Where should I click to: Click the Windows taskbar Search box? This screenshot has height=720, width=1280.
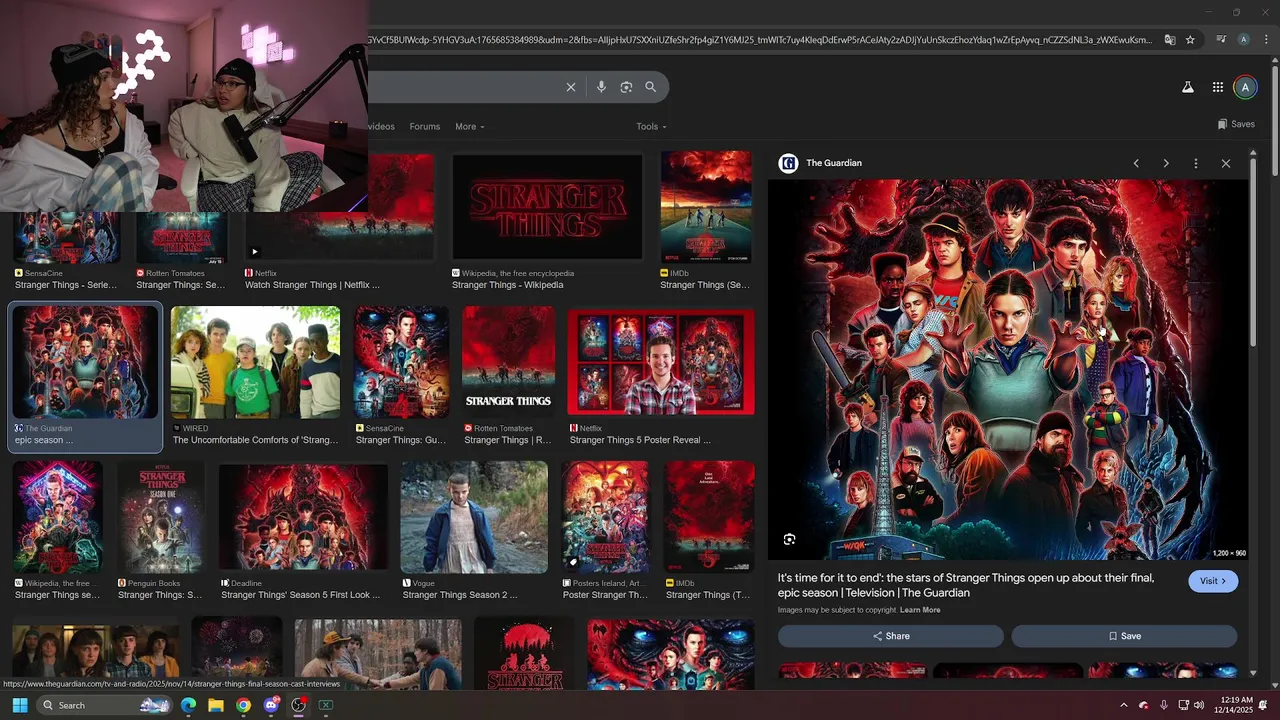pos(103,705)
